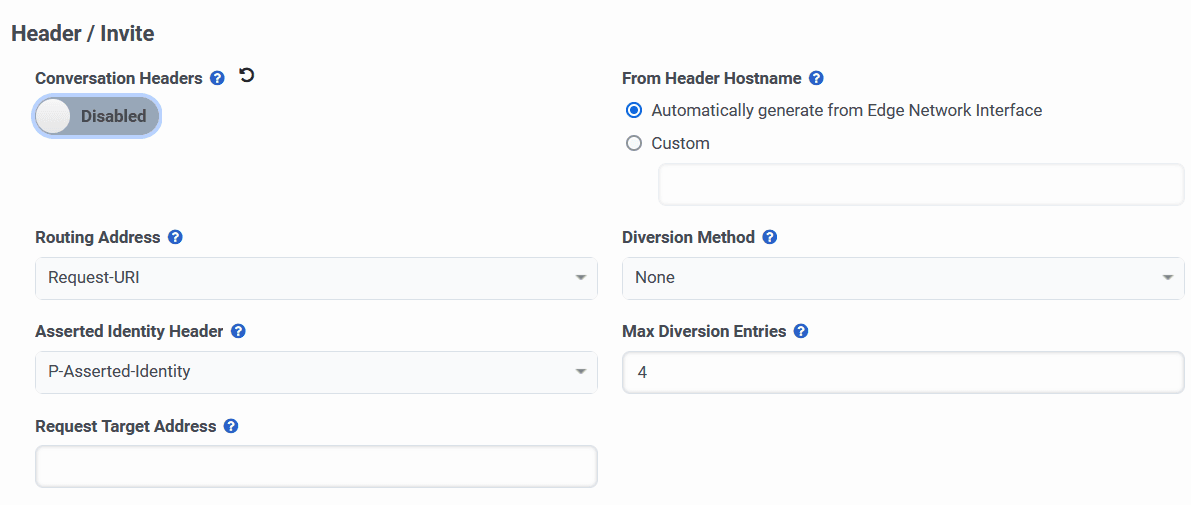Enable the Conversation Headers toggle

[x=97, y=116]
